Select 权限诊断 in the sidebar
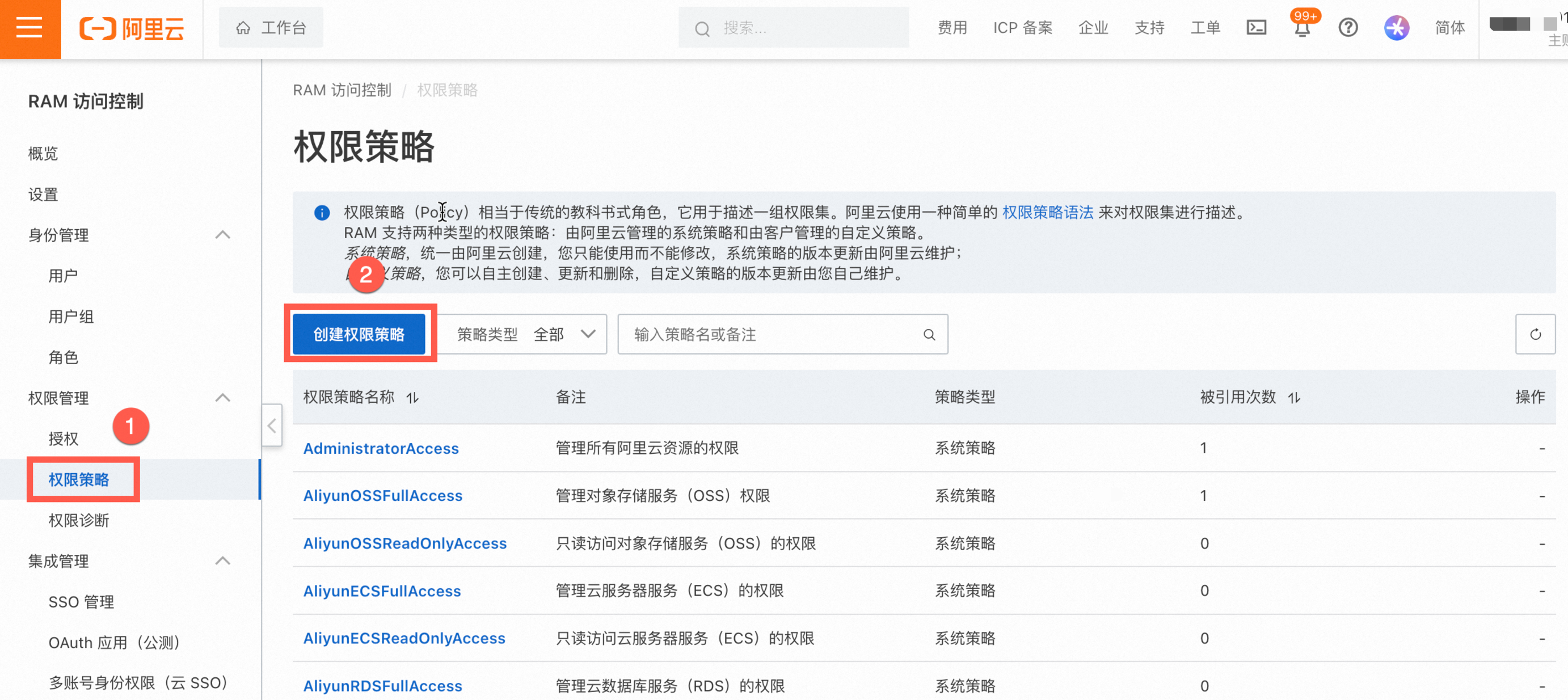This screenshot has width=1568, height=700. (x=79, y=520)
